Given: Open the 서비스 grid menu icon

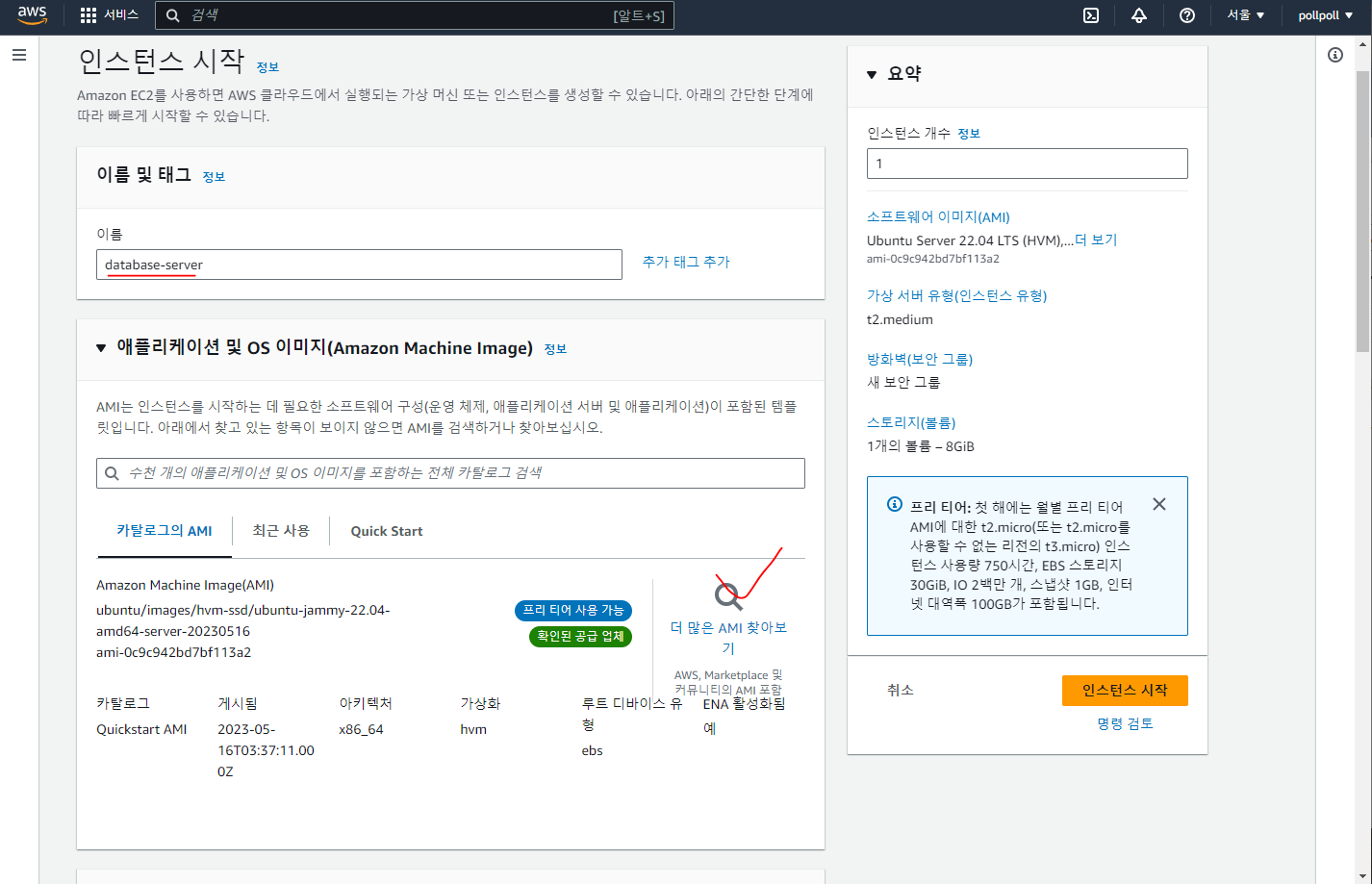Looking at the screenshot, I should coord(89,15).
